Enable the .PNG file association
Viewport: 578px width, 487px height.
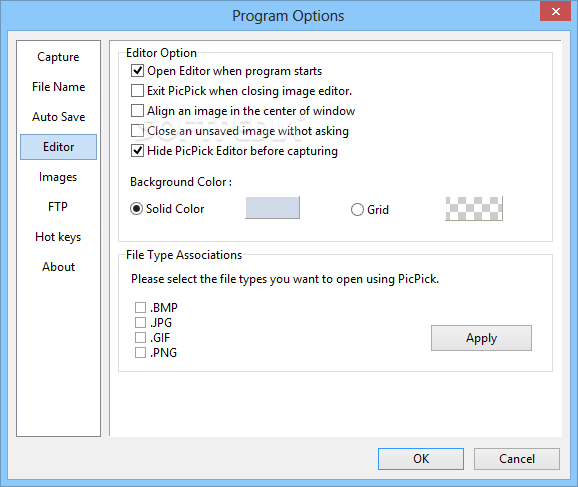[140, 352]
